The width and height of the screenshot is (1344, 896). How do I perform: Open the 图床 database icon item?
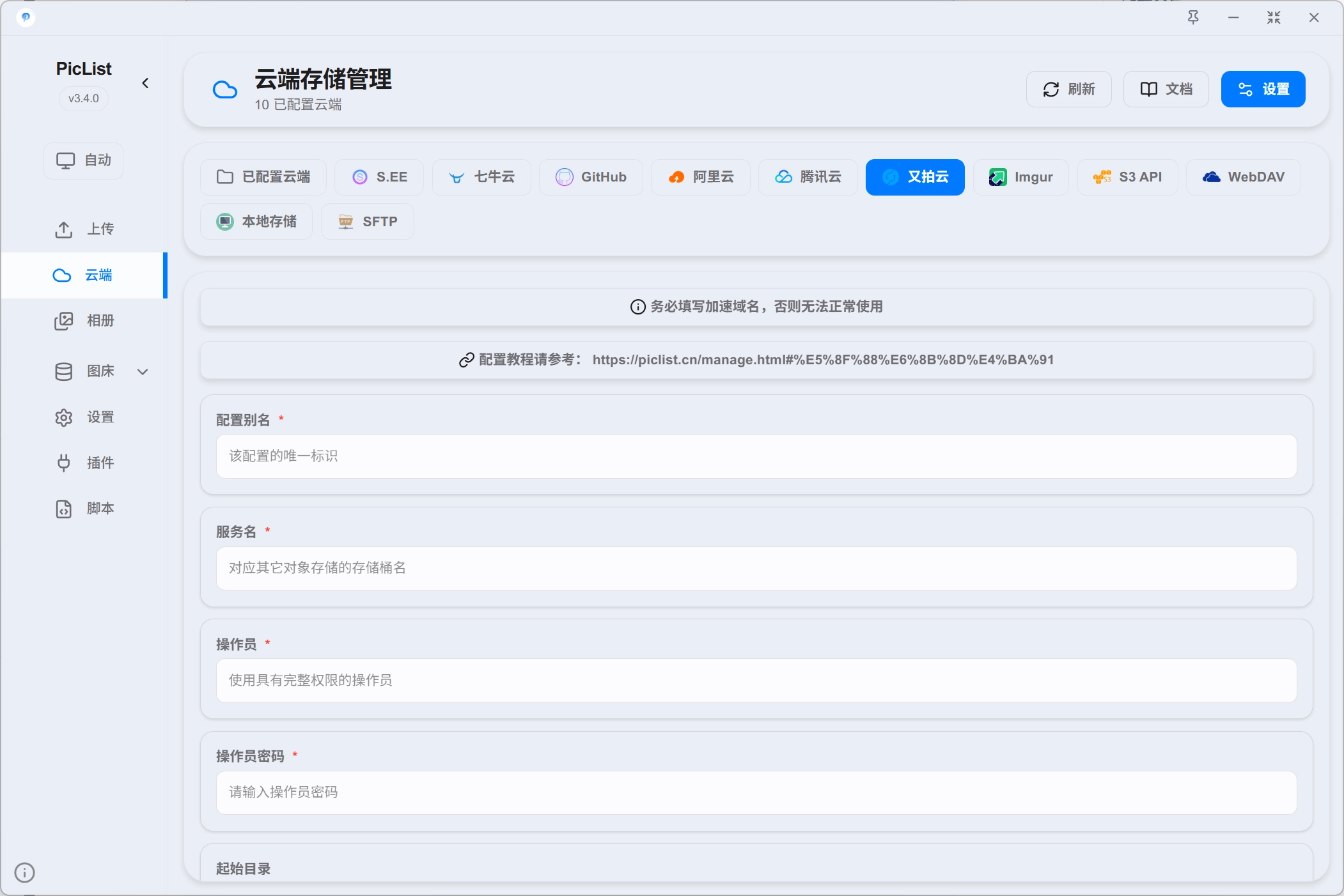[64, 371]
